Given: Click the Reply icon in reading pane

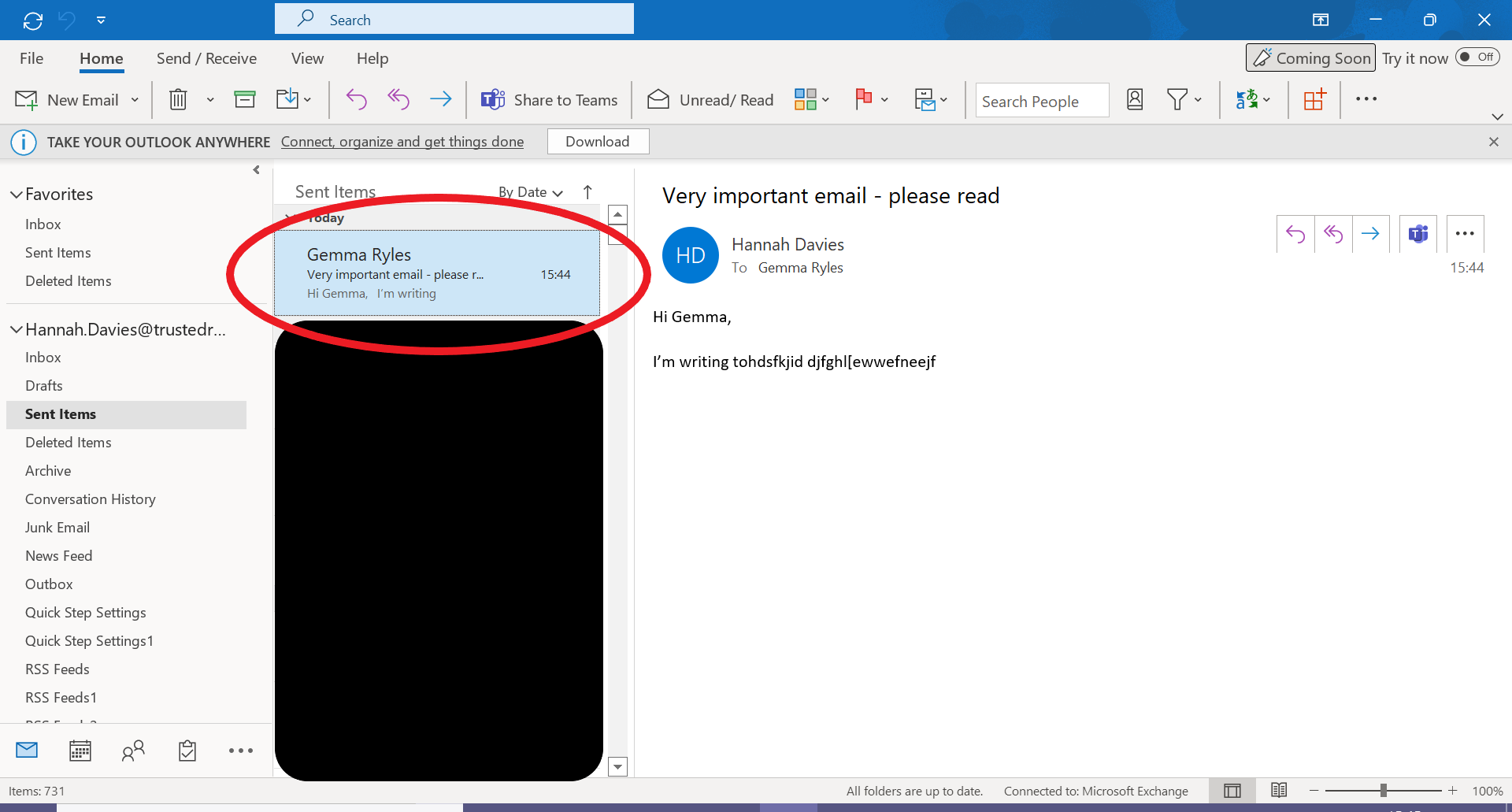Looking at the screenshot, I should click(x=1295, y=234).
